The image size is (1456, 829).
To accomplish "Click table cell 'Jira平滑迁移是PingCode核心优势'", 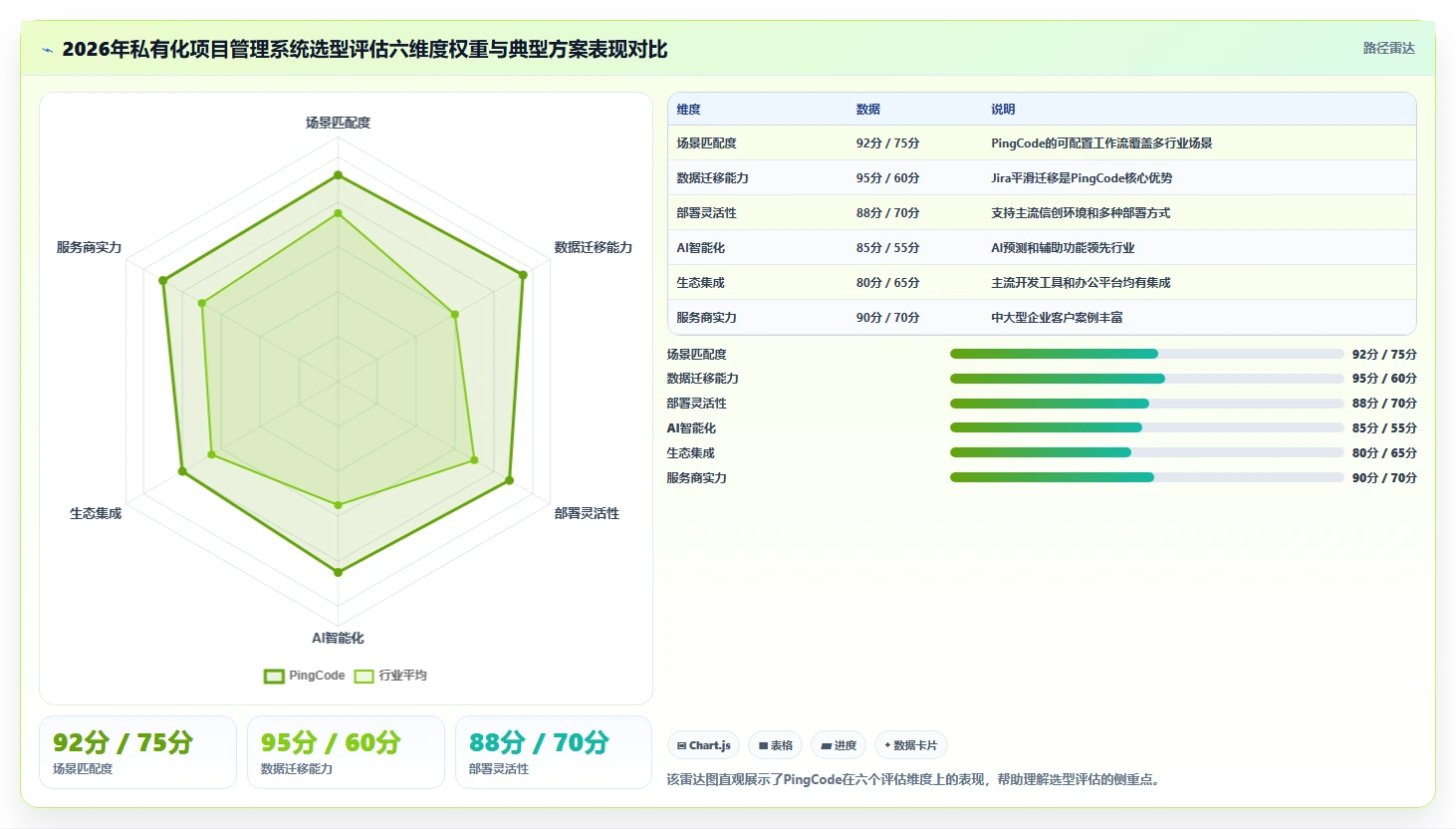I will [1082, 178].
